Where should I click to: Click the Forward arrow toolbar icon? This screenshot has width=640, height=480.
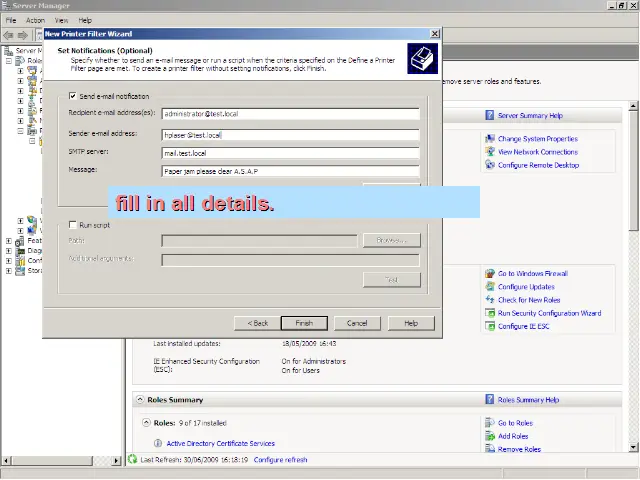click(x=23, y=36)
